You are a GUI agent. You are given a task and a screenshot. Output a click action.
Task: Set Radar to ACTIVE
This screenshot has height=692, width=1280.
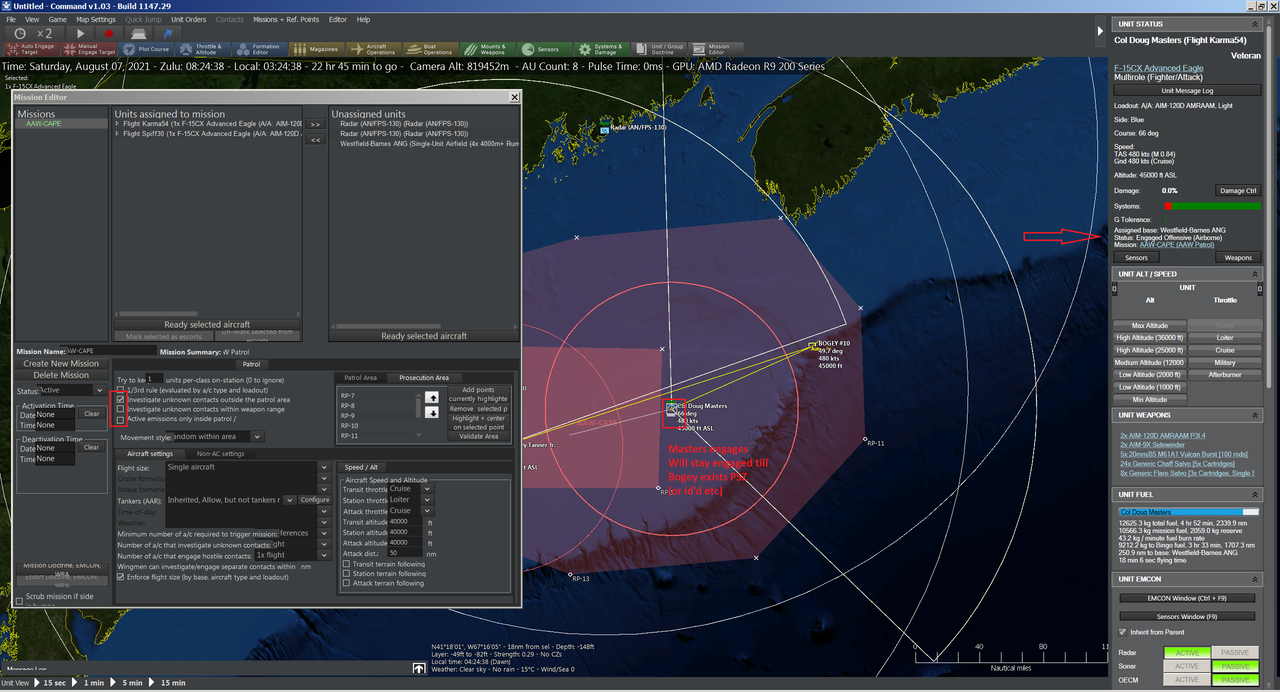point(1187,653)
